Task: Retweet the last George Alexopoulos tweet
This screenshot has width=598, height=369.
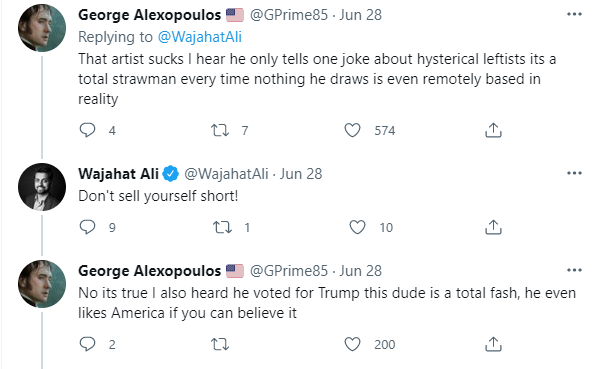Action: [x=220, y=345]
